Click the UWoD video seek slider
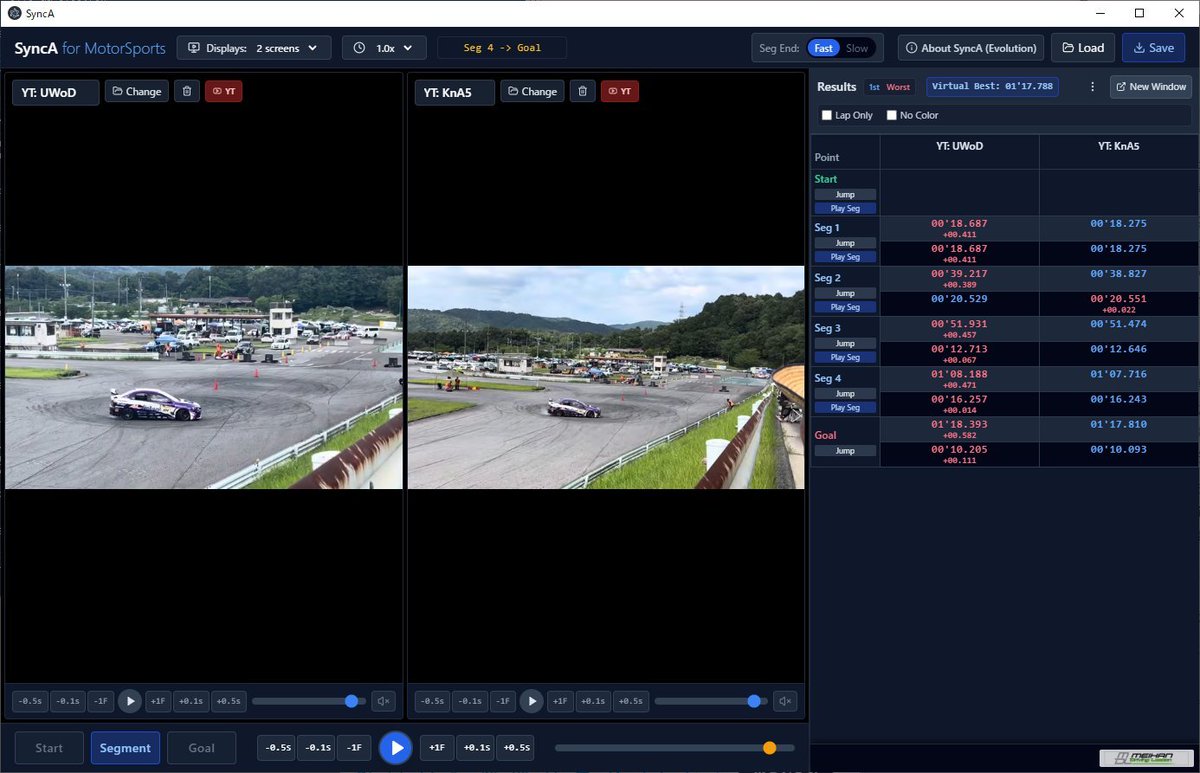 click(x=308, y=701)
